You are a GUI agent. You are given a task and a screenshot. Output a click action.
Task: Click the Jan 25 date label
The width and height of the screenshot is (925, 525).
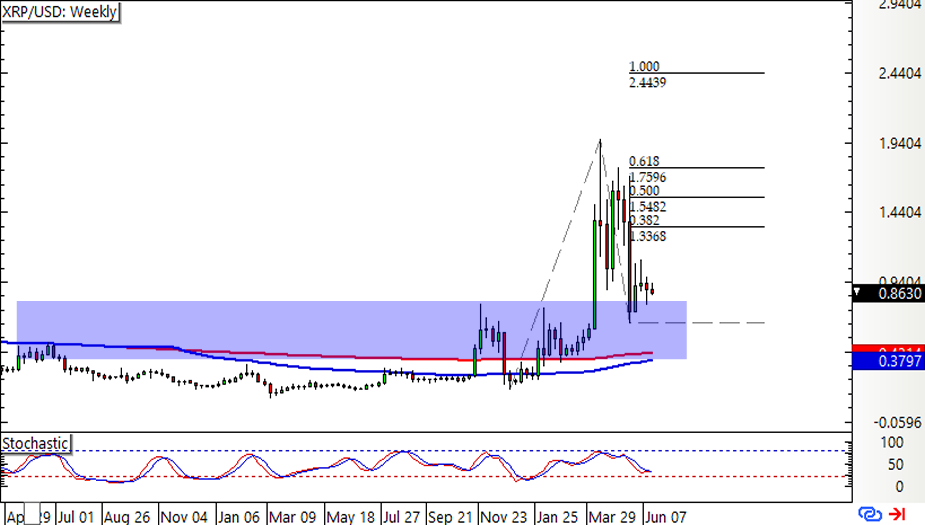[557, 517]
